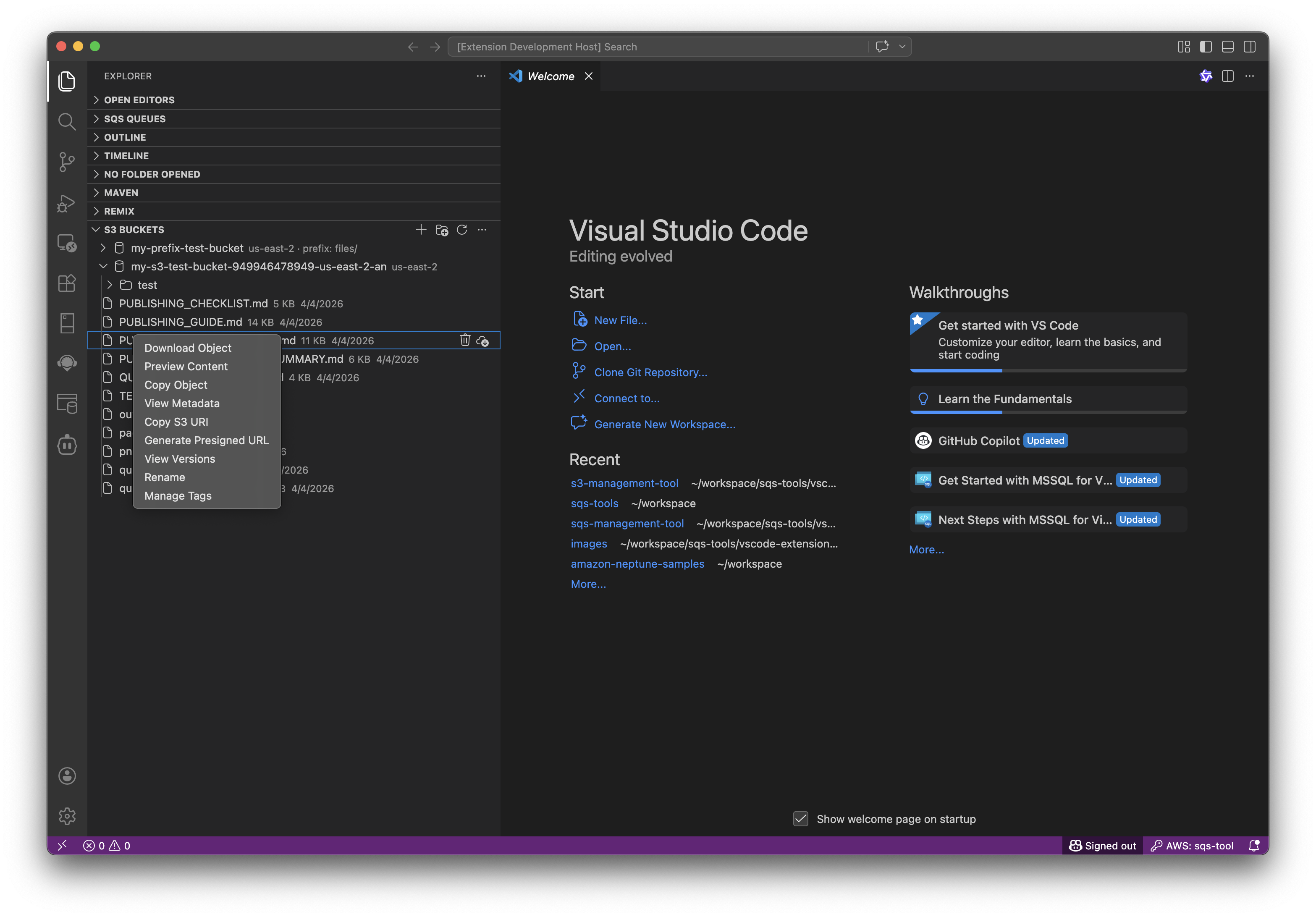Open the GitHub Copilot walkthrough card

1048,440
